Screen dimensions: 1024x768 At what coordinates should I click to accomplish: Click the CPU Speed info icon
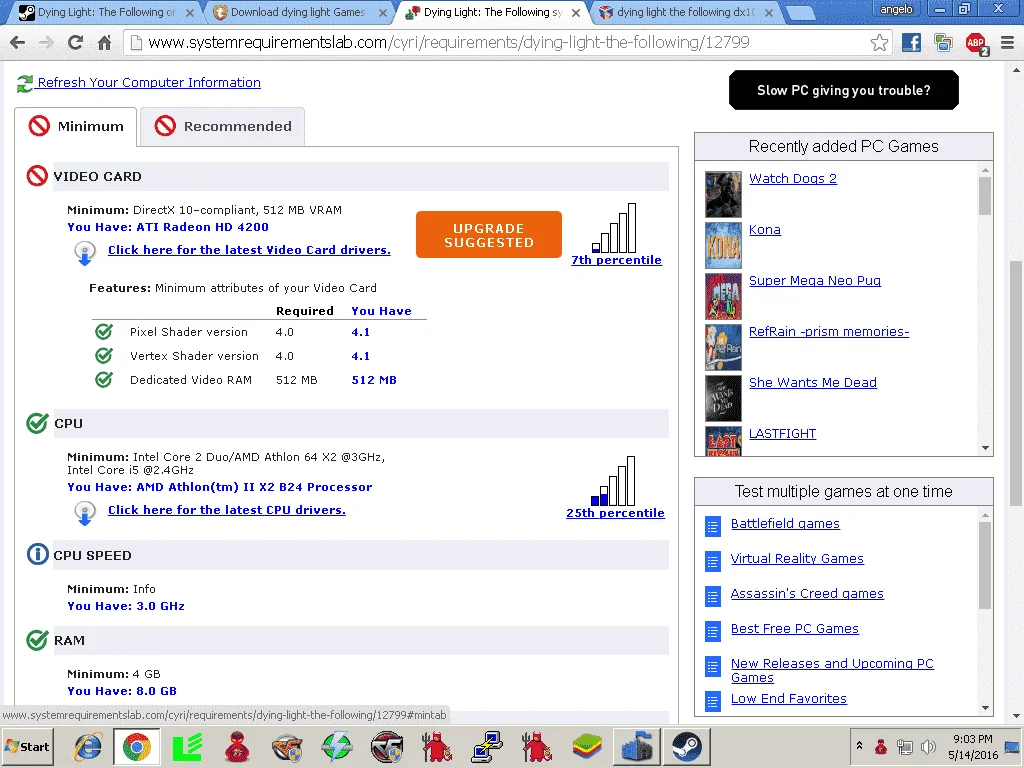pos(37,554)
